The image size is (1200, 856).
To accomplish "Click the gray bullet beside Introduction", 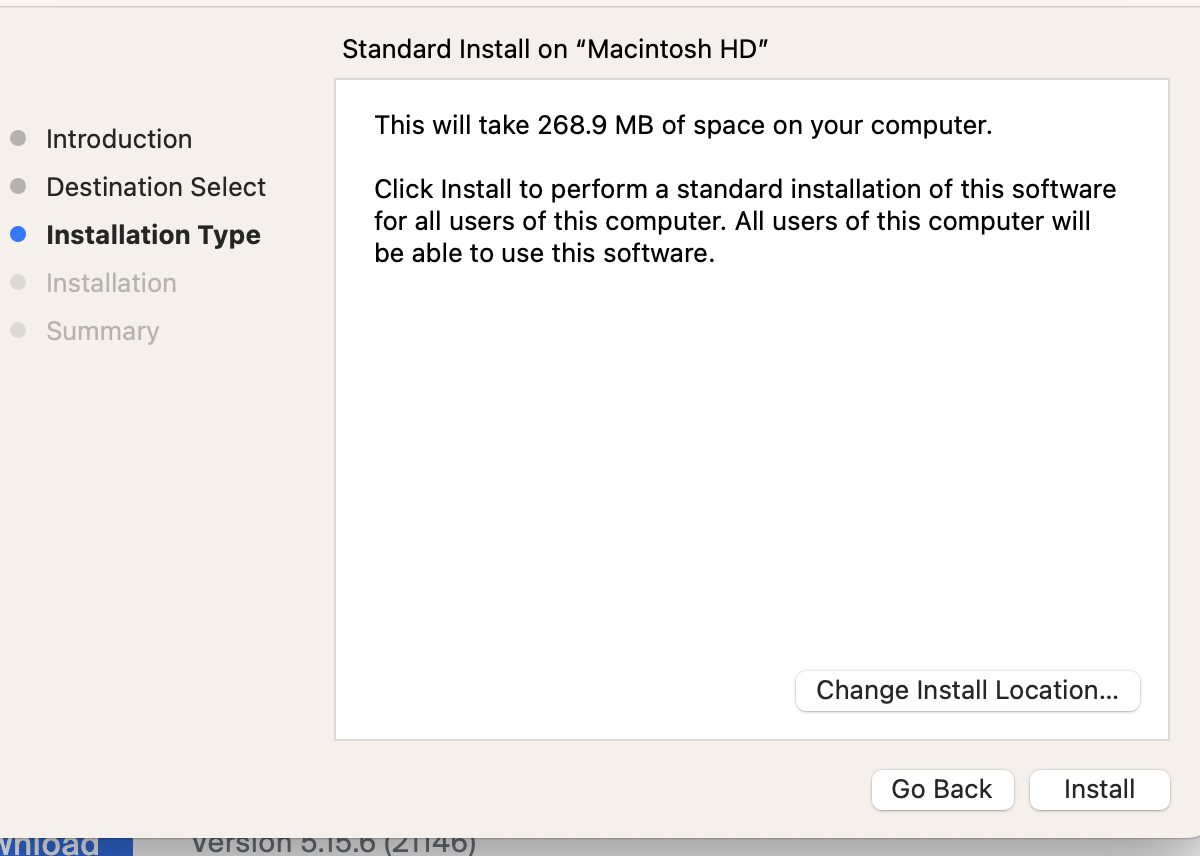I will [x=18, y=139].
